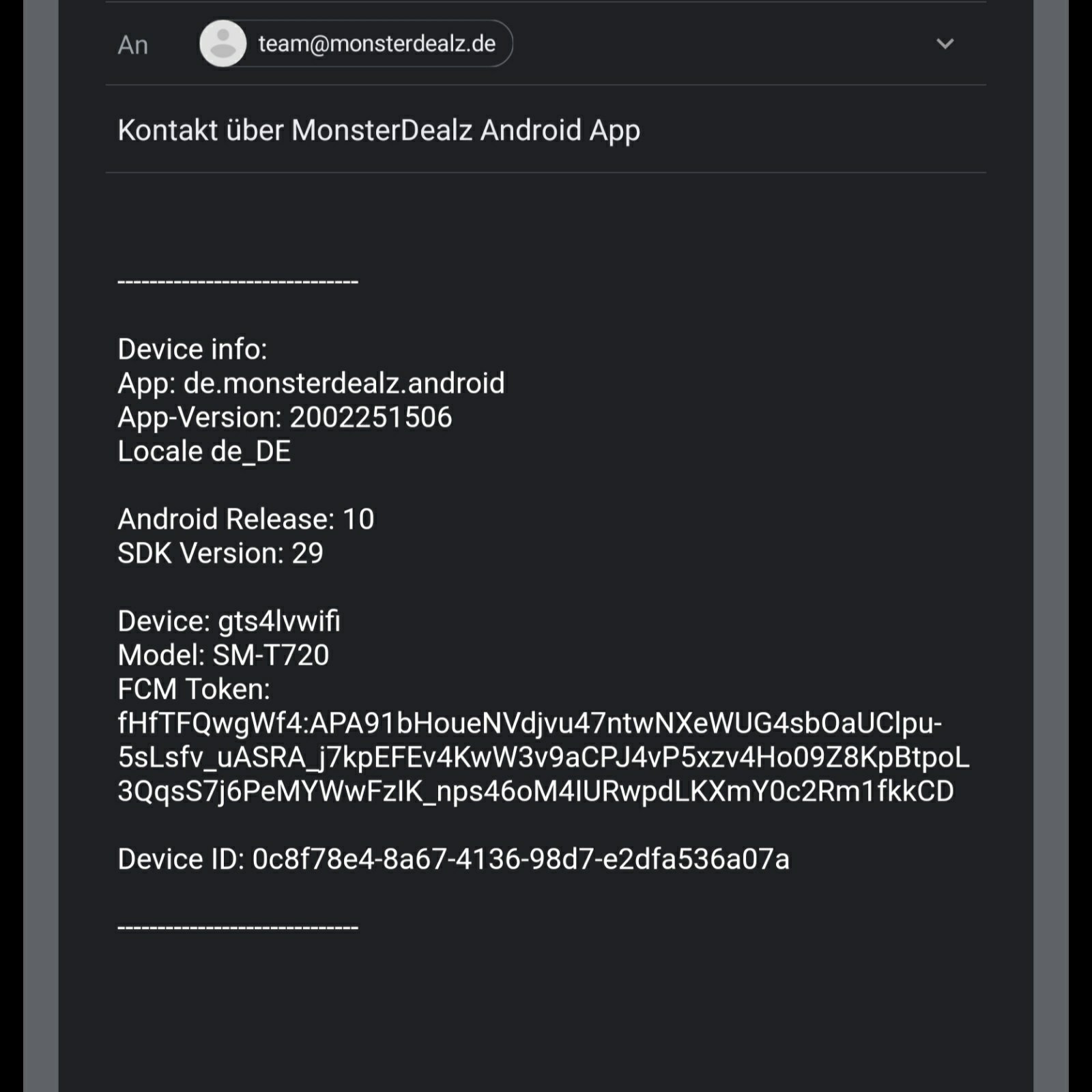Tap the "An" recipient label
Image resolution: width=1092 pixels, height=1092 pixels.
coord(132,45)
